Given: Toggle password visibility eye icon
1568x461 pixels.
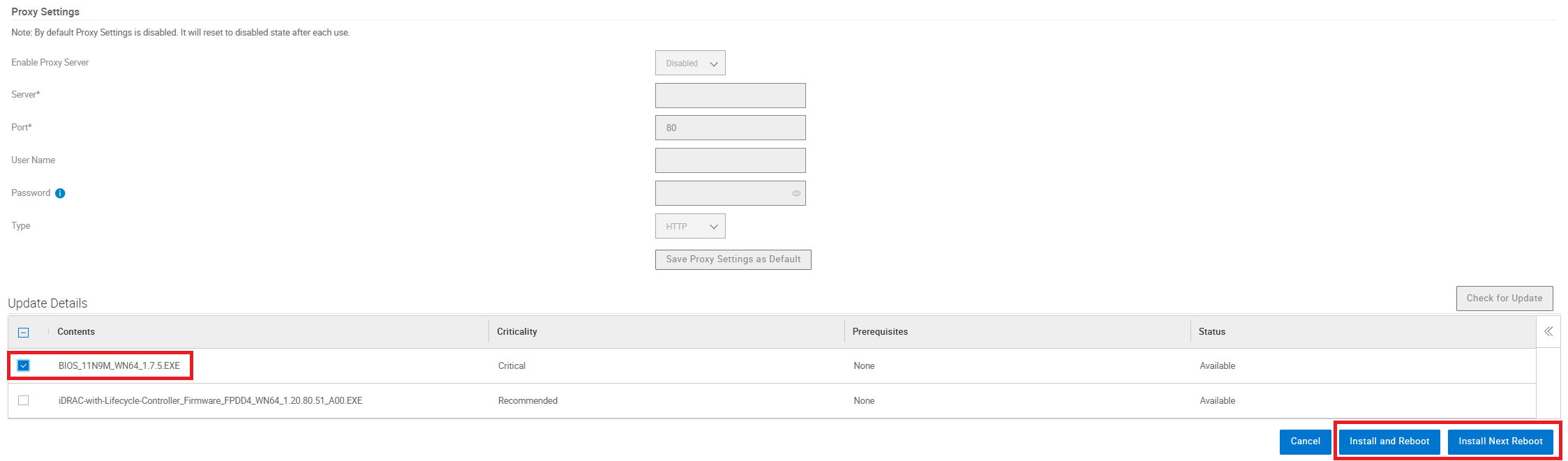Looking at the screenshot, I should (x=796, y=193).
